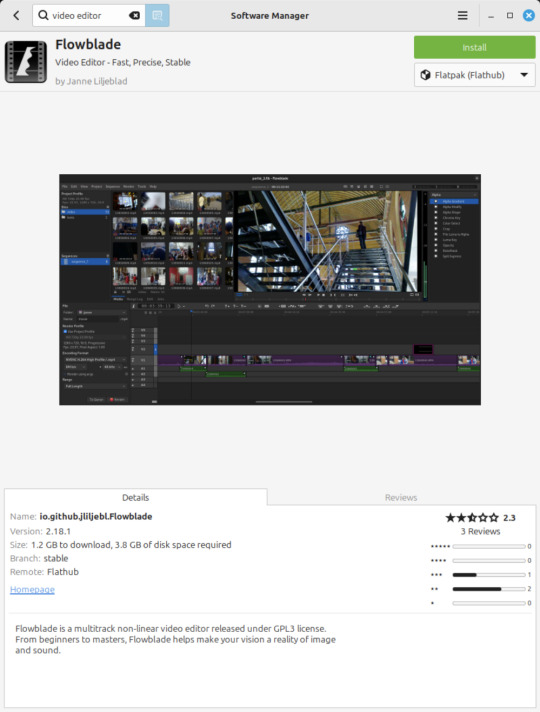Switch to the Details tab

(135, 497)
